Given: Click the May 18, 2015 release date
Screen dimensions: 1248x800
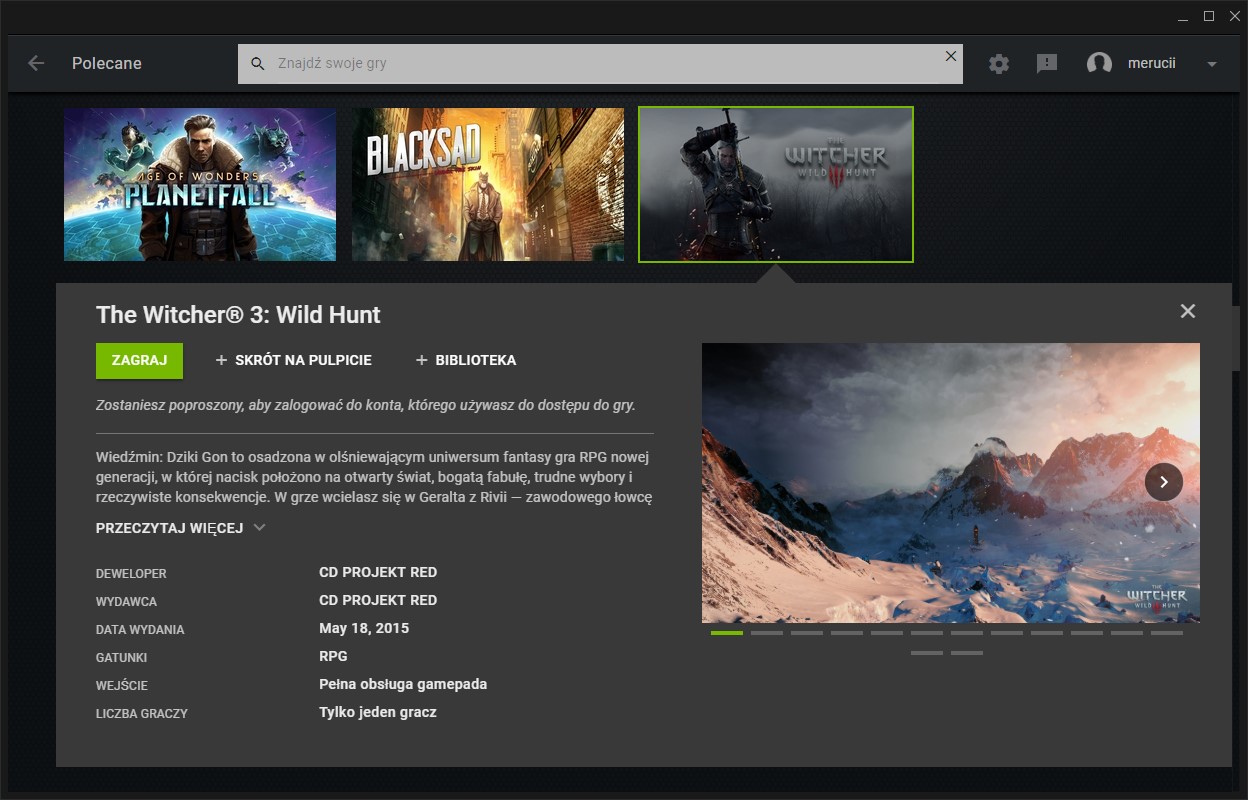Looking at the screenshot, I should coord(364,628).
